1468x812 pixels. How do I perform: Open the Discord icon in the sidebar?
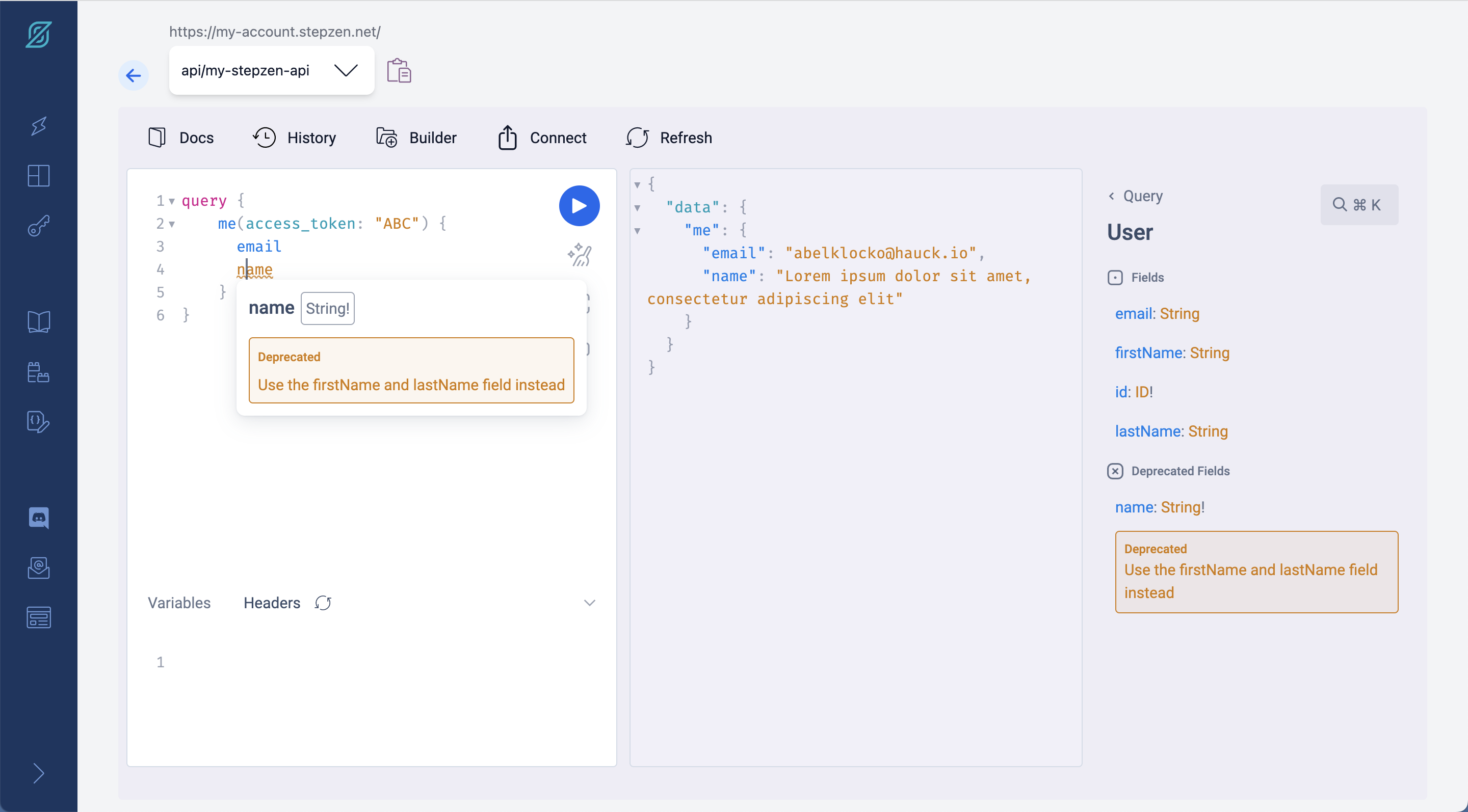point(38,518)
